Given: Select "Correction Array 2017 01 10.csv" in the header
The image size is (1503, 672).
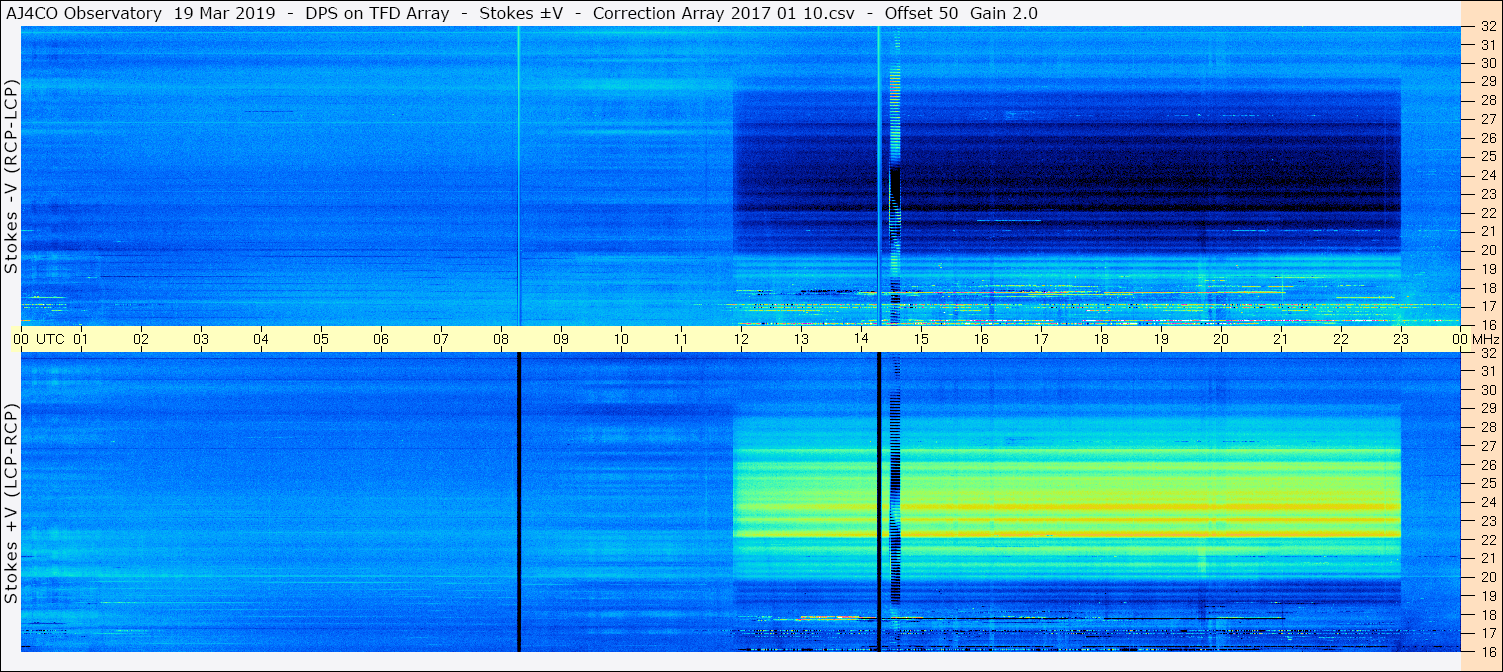Looking at the screenshot, I should 723,13.
